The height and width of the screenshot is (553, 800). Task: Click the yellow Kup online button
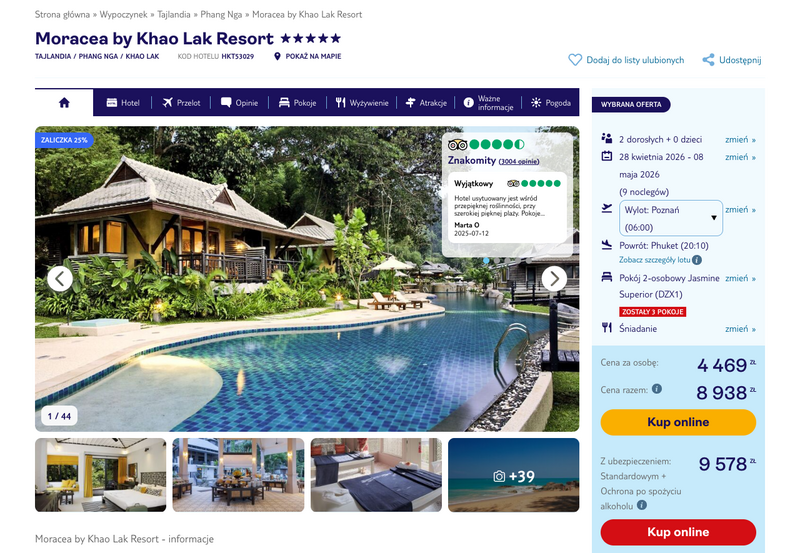(678, 422)
